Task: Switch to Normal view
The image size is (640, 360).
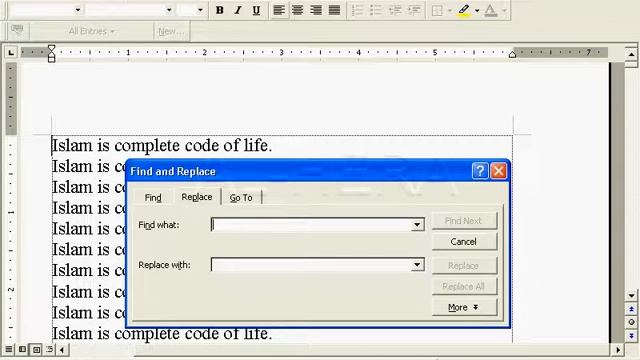Action: tap(9, 349)
